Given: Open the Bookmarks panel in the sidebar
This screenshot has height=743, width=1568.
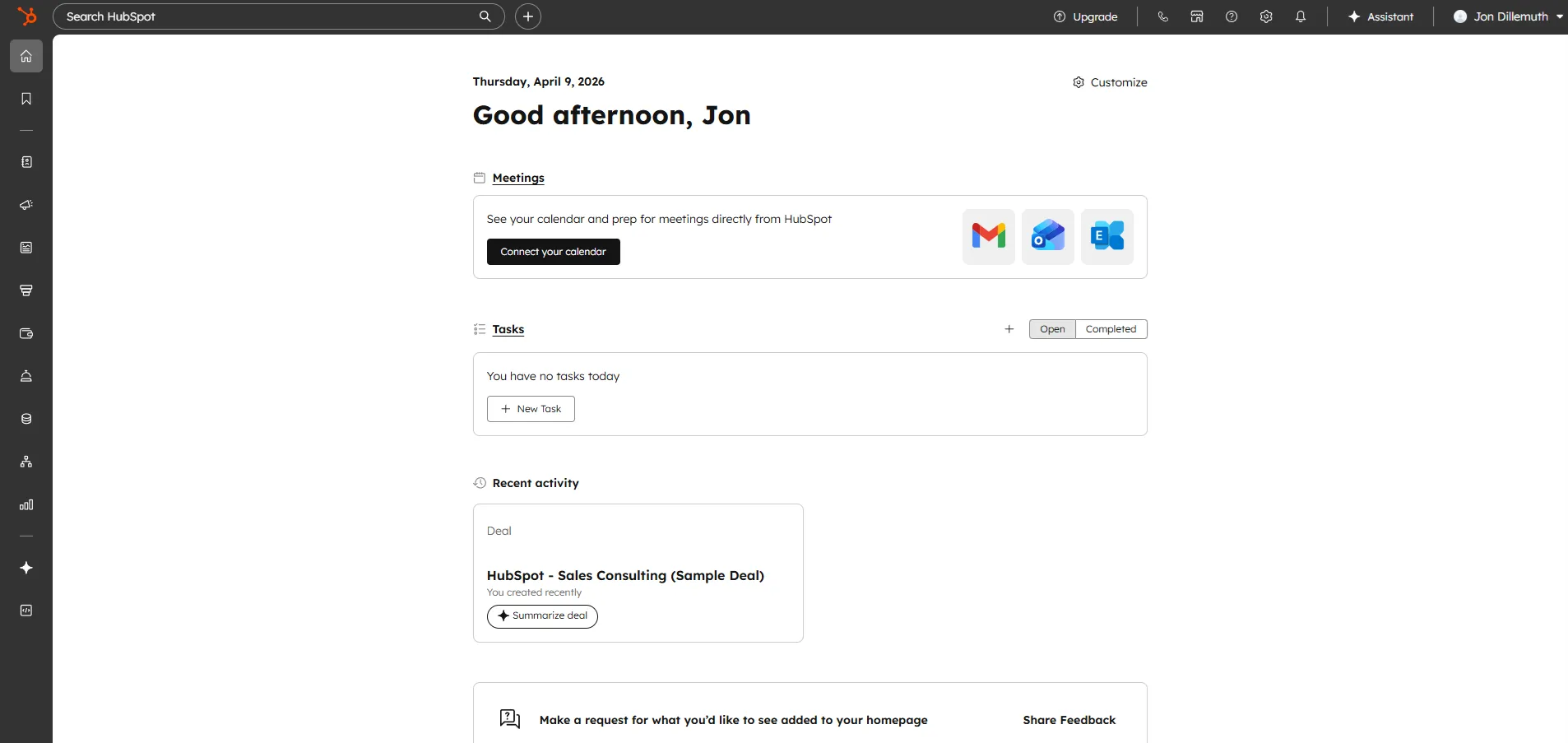Looking at the screenshot, I should (x=26, y=99).
